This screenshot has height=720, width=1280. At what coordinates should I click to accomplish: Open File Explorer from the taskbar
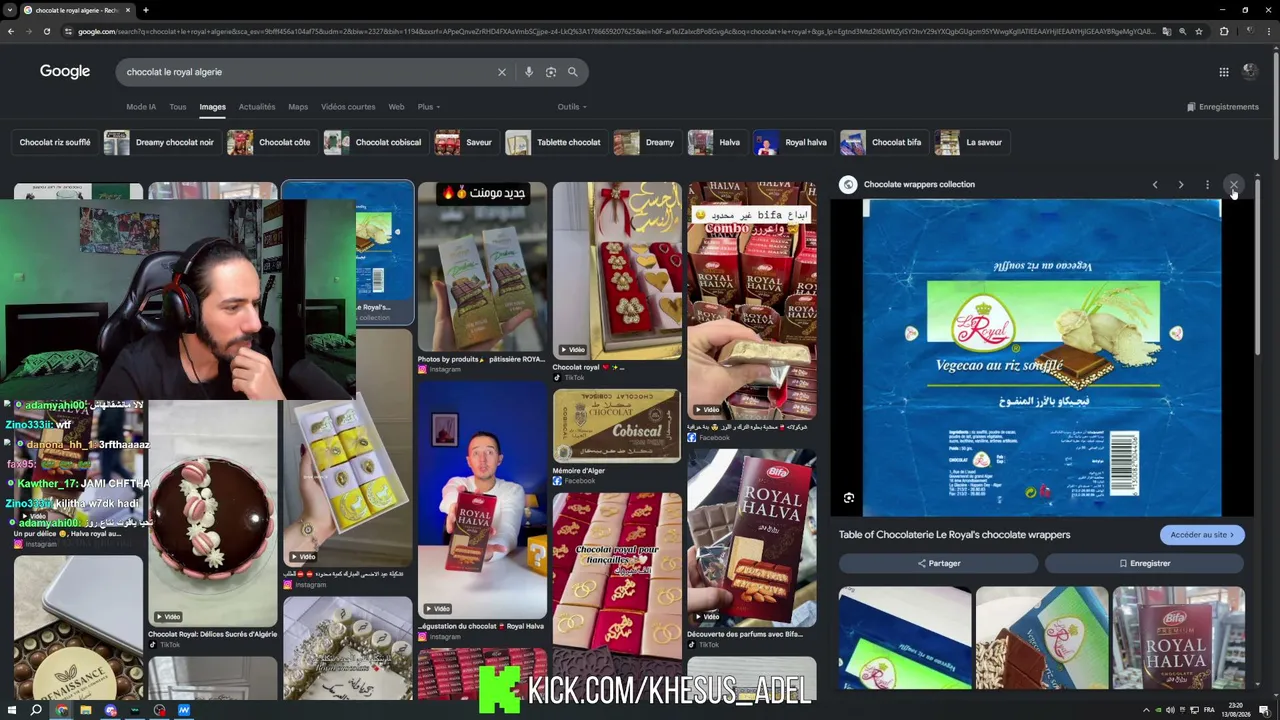point(86,710)
